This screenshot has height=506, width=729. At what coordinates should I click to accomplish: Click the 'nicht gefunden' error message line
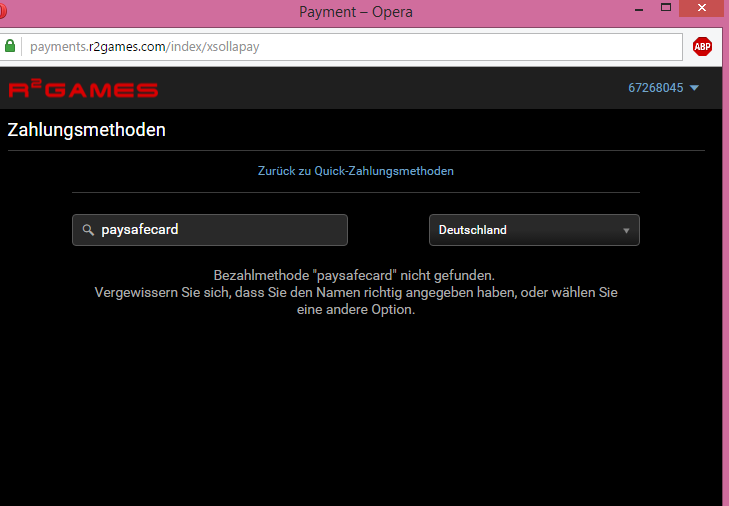click(x=355, y=275)
